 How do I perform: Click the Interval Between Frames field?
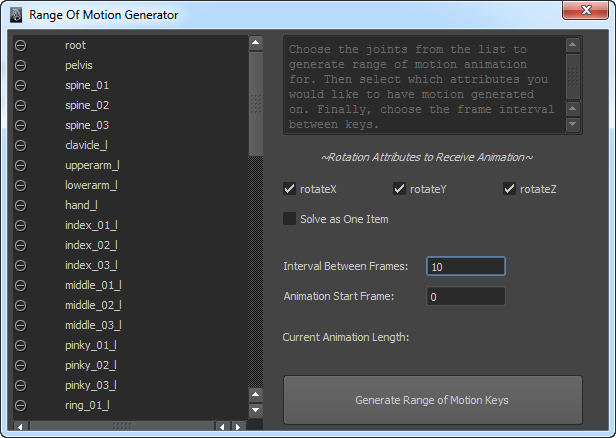466,266
